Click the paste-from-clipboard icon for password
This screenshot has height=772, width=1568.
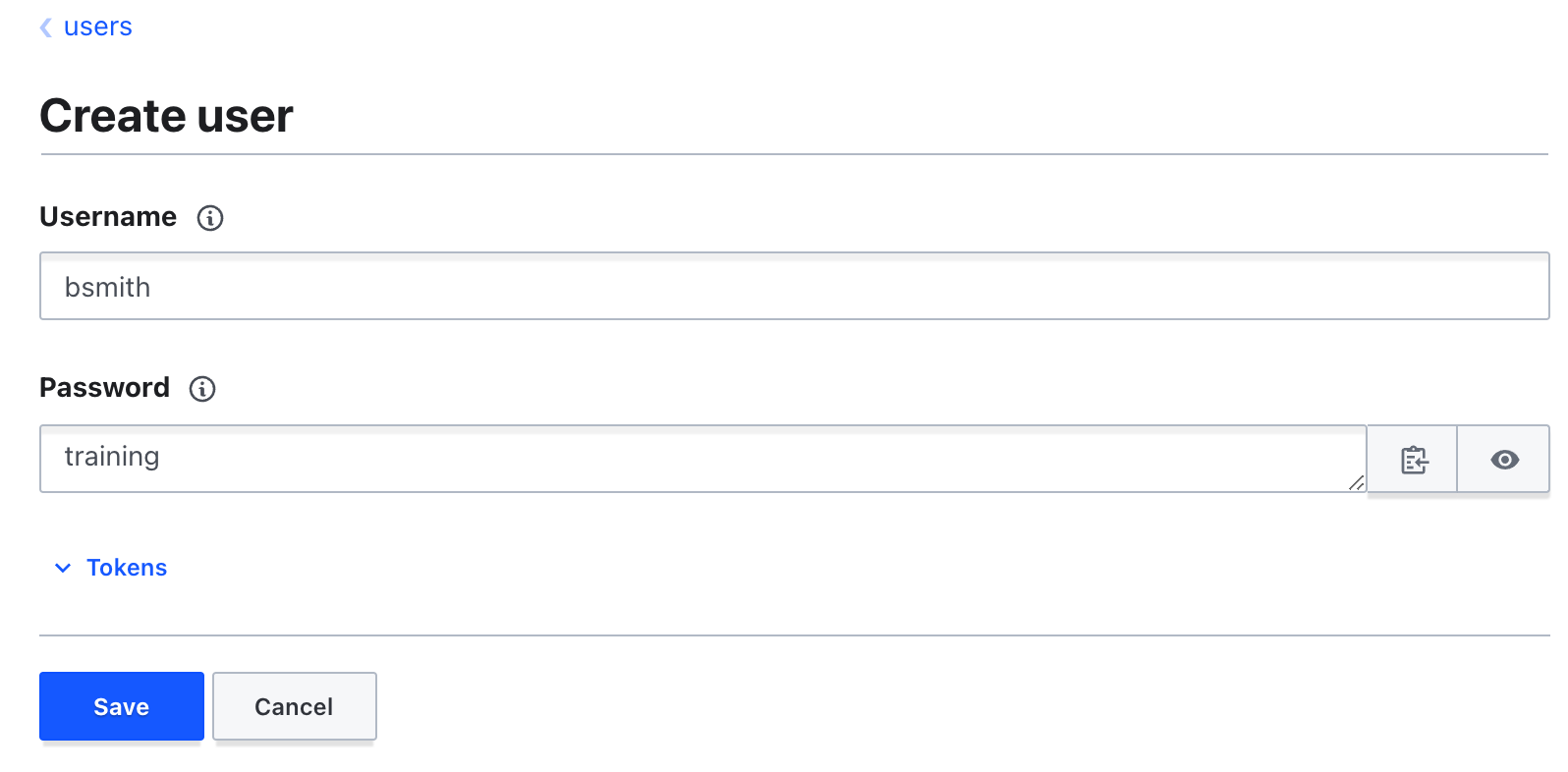pyautogui.click(x=1413, y=460)
